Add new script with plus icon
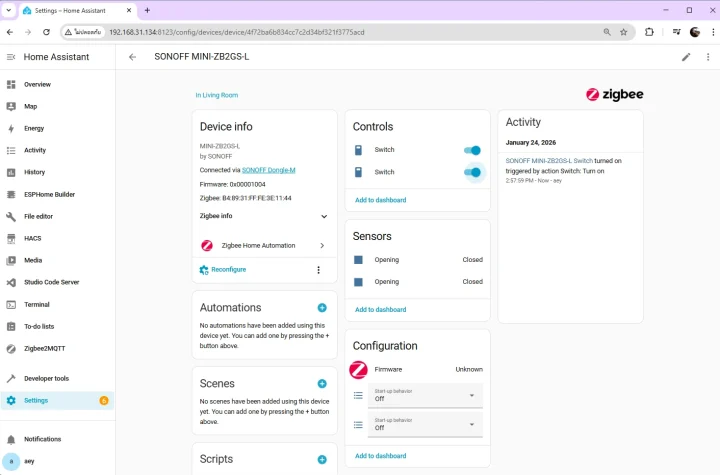 322,460
